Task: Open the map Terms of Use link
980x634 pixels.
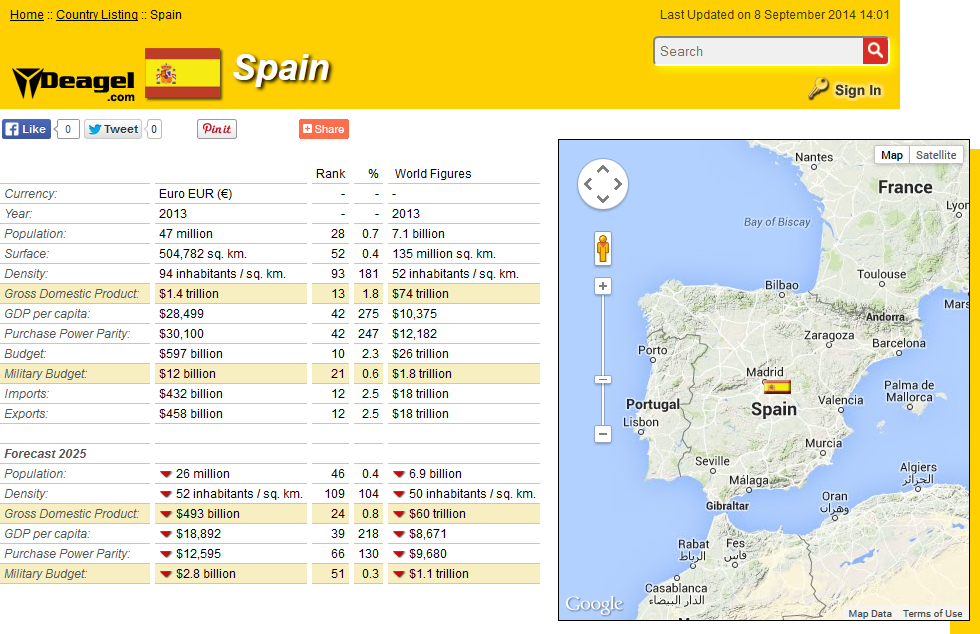Action: coord(932,613)
